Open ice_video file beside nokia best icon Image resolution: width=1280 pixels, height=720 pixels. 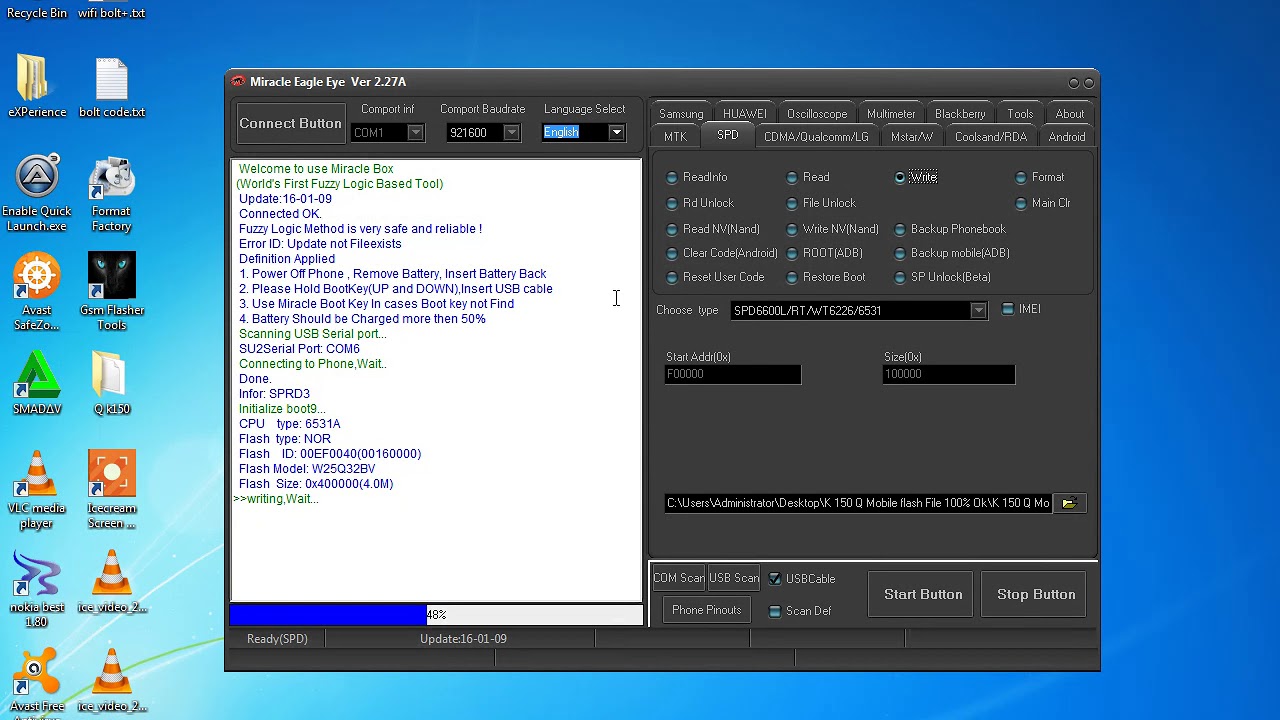pyautogui.click(x=112, y=582)
